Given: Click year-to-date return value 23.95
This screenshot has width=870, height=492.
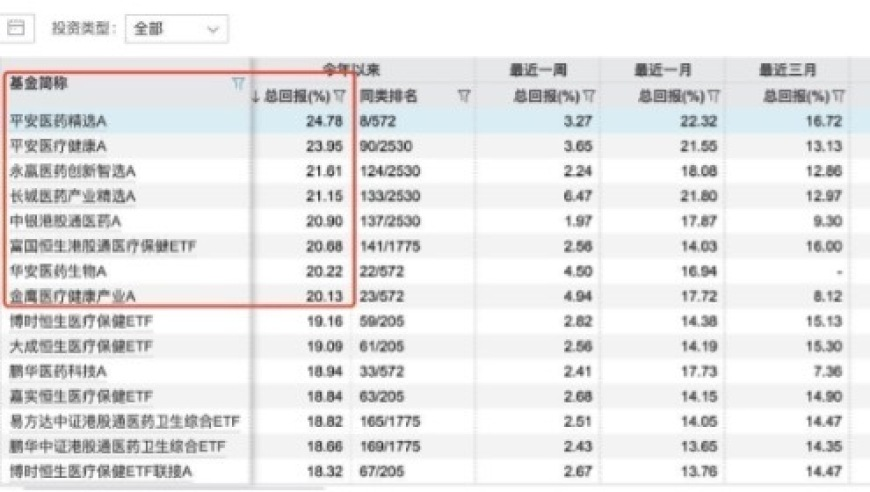Looking at the screenshot, I should [325, 146].
